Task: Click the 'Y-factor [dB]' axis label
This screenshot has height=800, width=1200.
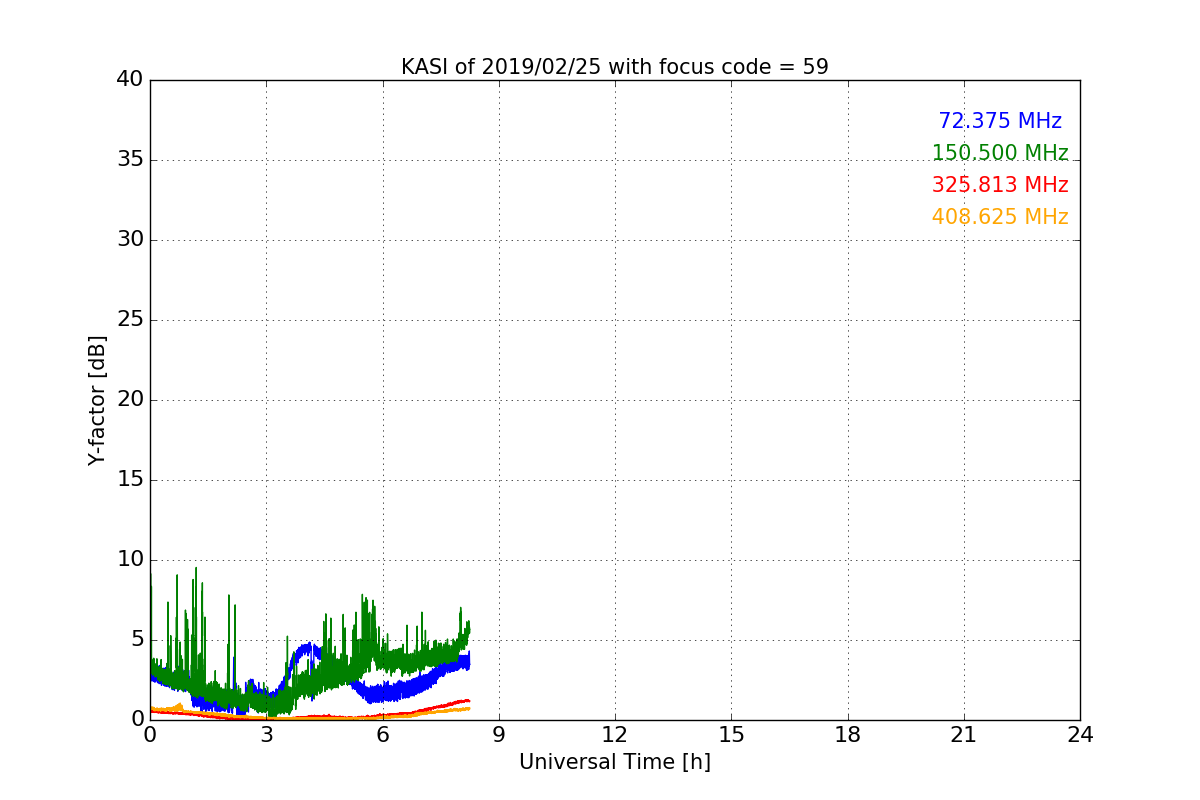Action: point(97,400)
